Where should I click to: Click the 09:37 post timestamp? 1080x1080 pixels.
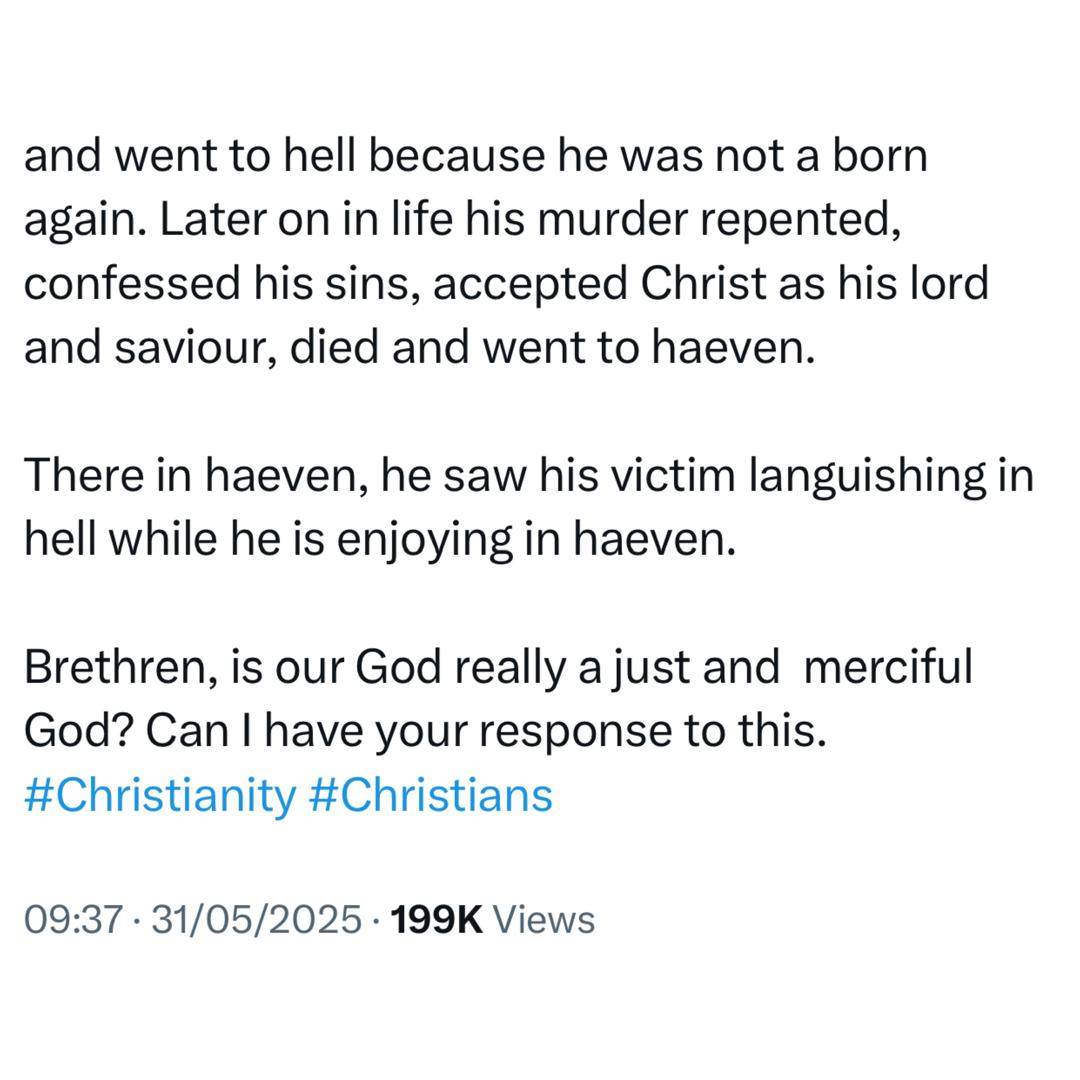(x=74, y=920)
